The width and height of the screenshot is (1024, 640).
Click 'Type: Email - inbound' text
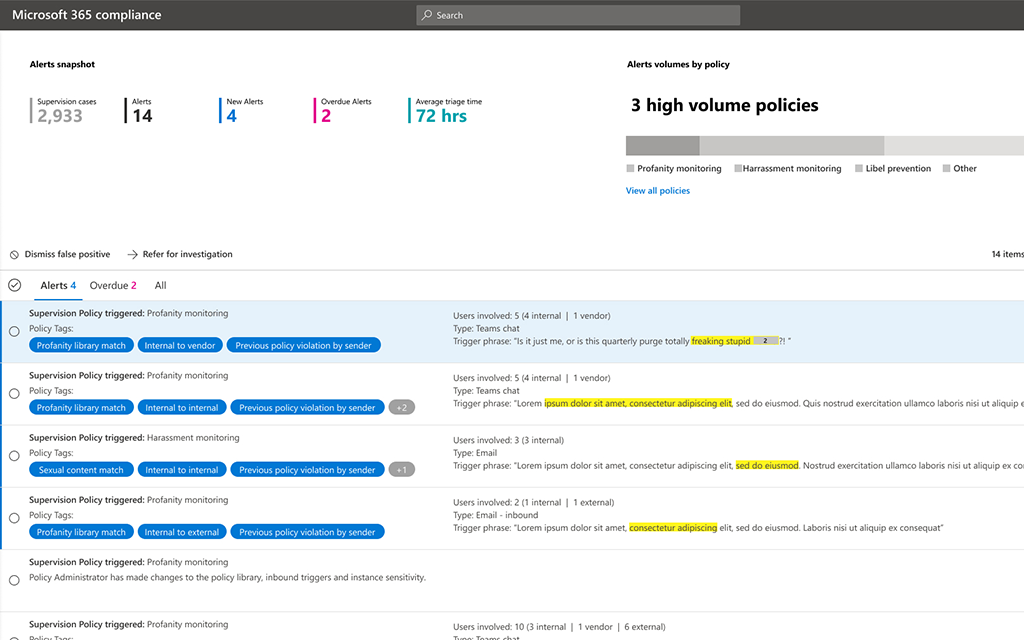click(x=496, y=515)
